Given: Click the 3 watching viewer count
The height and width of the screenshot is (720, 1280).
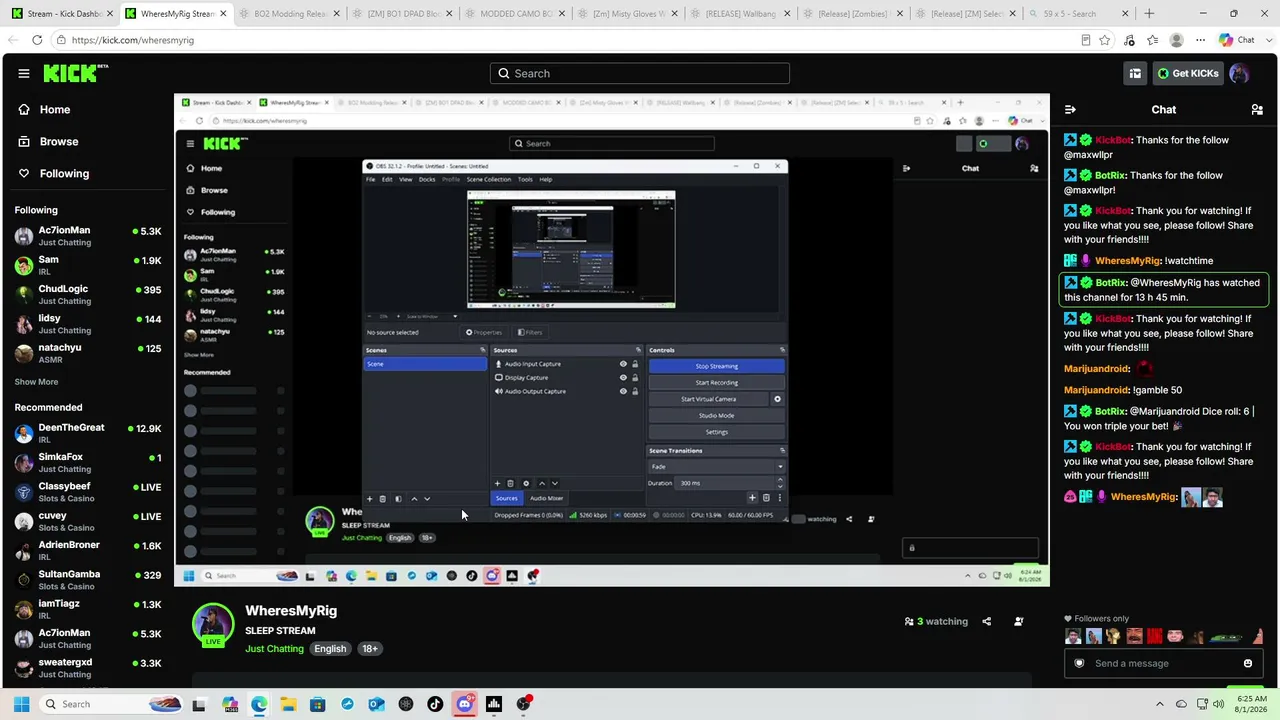Looking at the screenshot, I should point(936,621).
